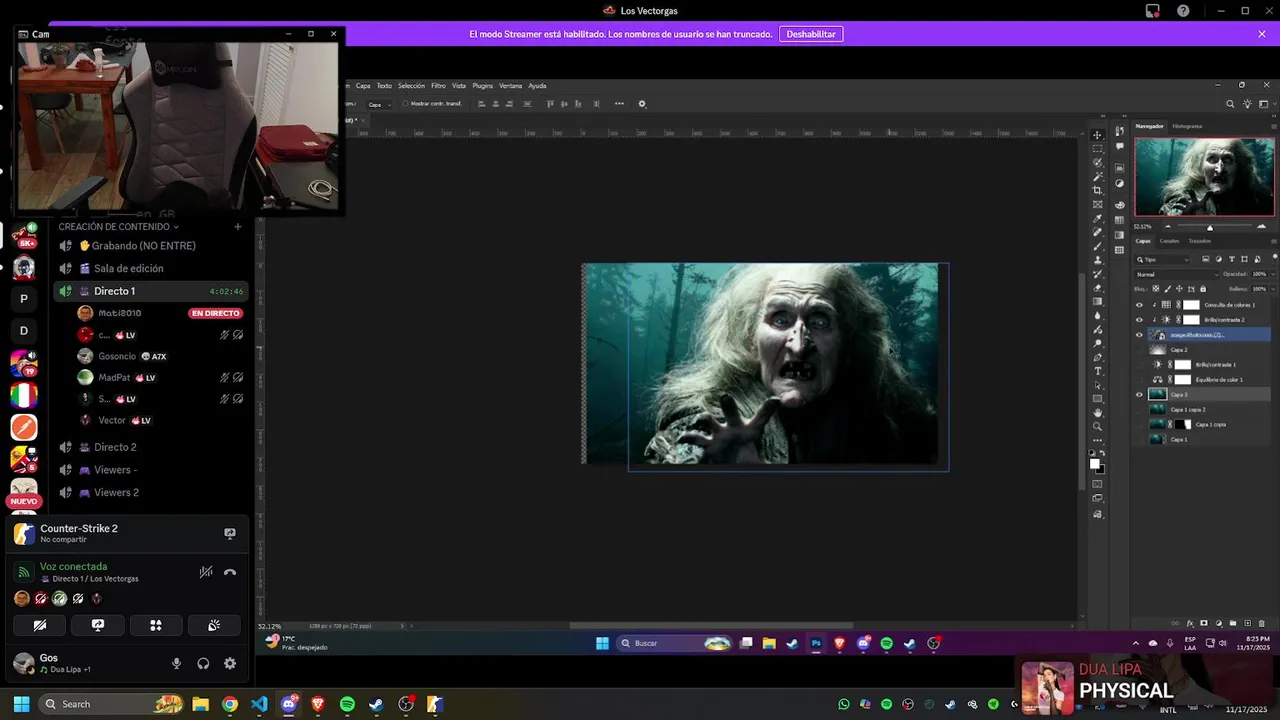The image size is (1280, 720).
Task: Open the Photoshop Capa menu
Action: [363, 86]
